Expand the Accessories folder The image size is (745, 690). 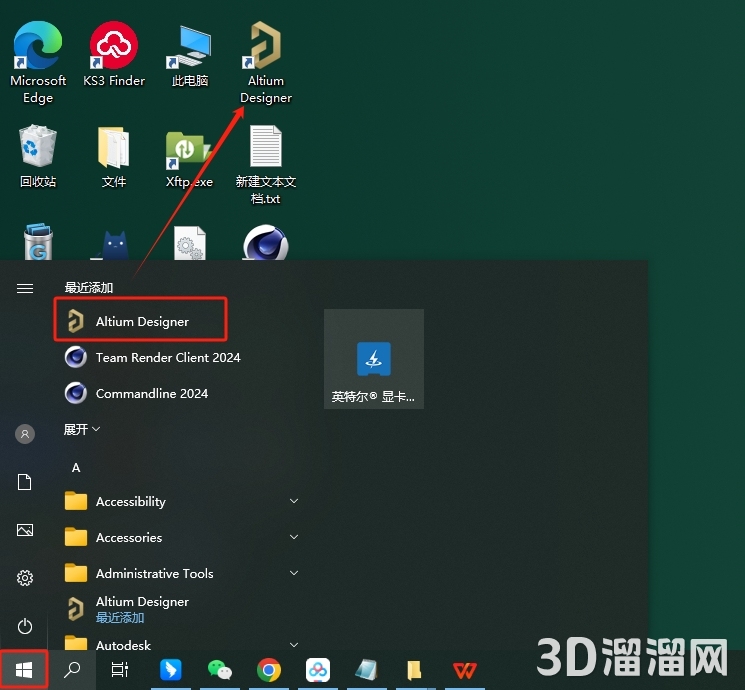(181, 537)
